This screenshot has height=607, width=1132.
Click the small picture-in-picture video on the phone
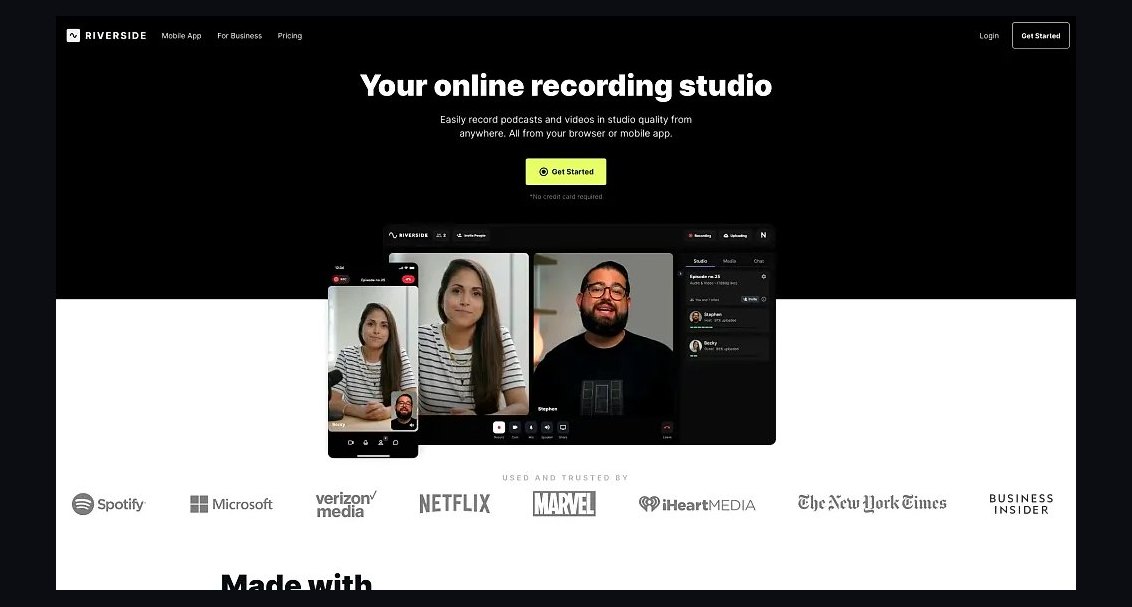(404, 411)
